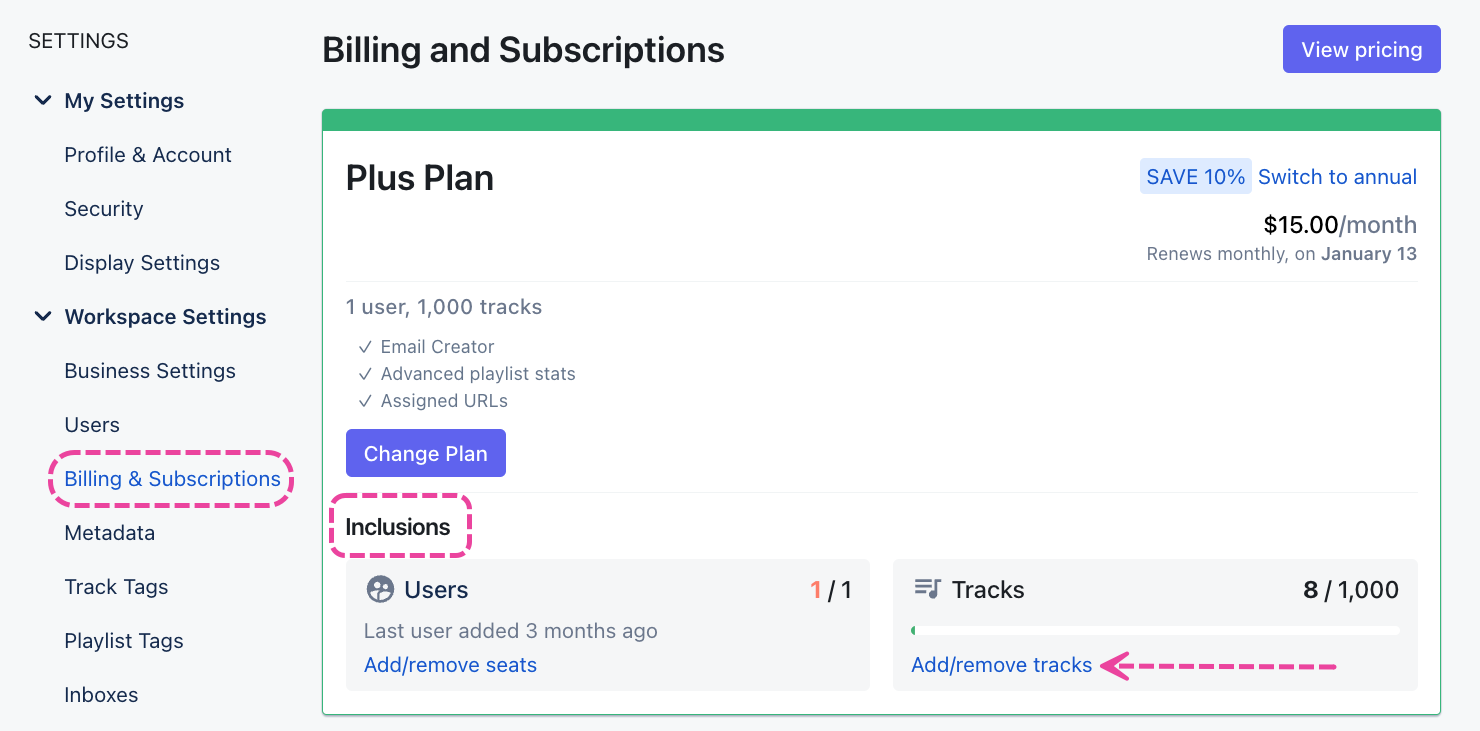Open Display Settings page

[142, 263]
